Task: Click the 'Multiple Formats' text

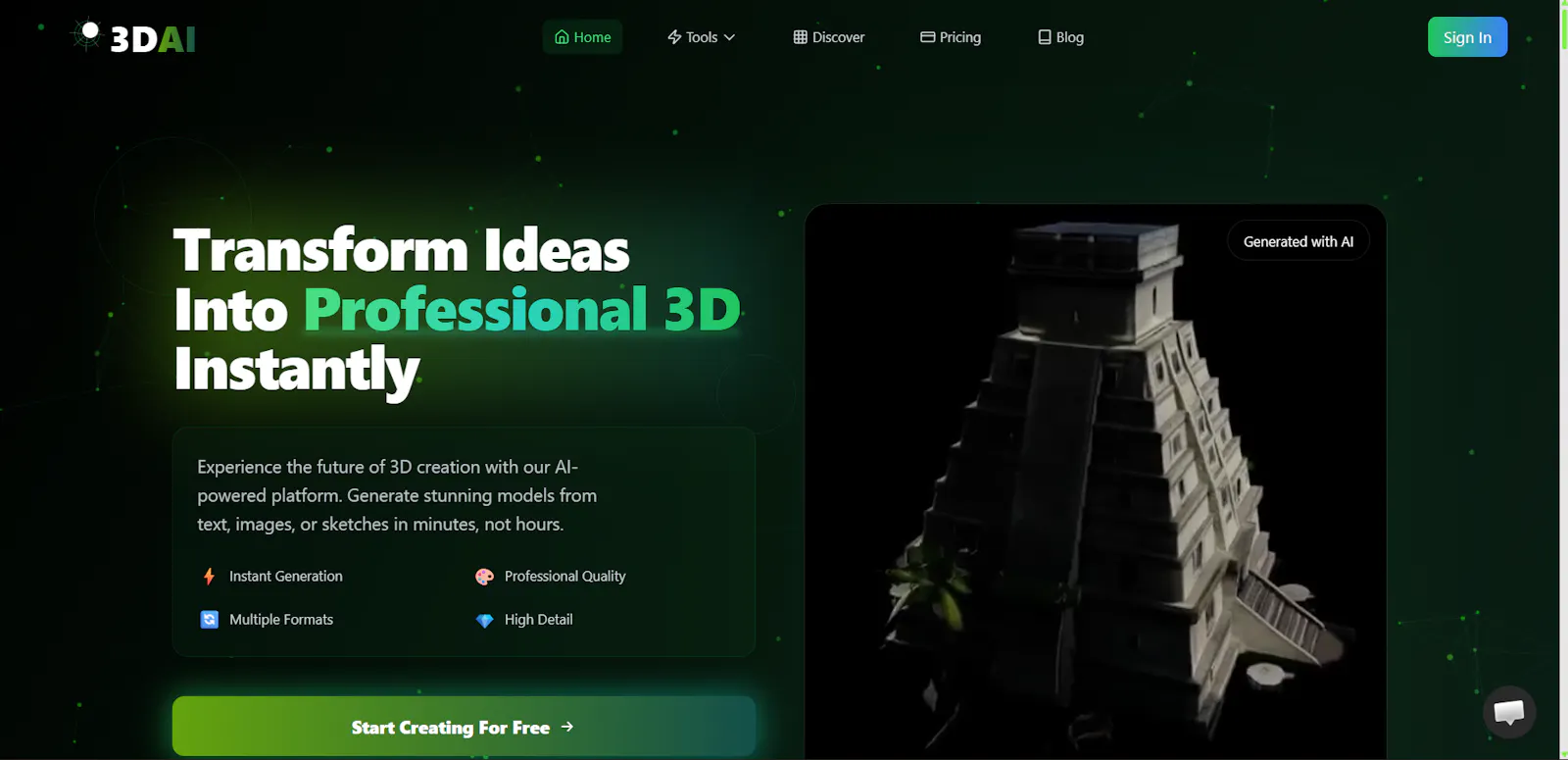Action: click(x=281, y=620)
